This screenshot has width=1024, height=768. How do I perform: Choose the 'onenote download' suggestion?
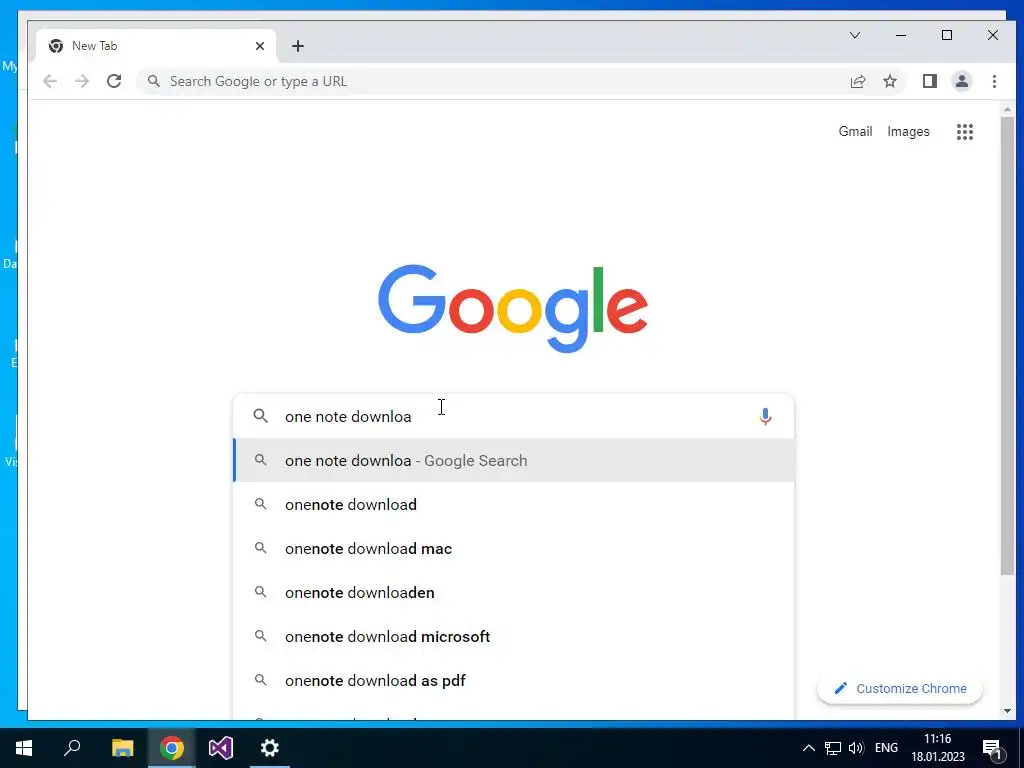514,504
